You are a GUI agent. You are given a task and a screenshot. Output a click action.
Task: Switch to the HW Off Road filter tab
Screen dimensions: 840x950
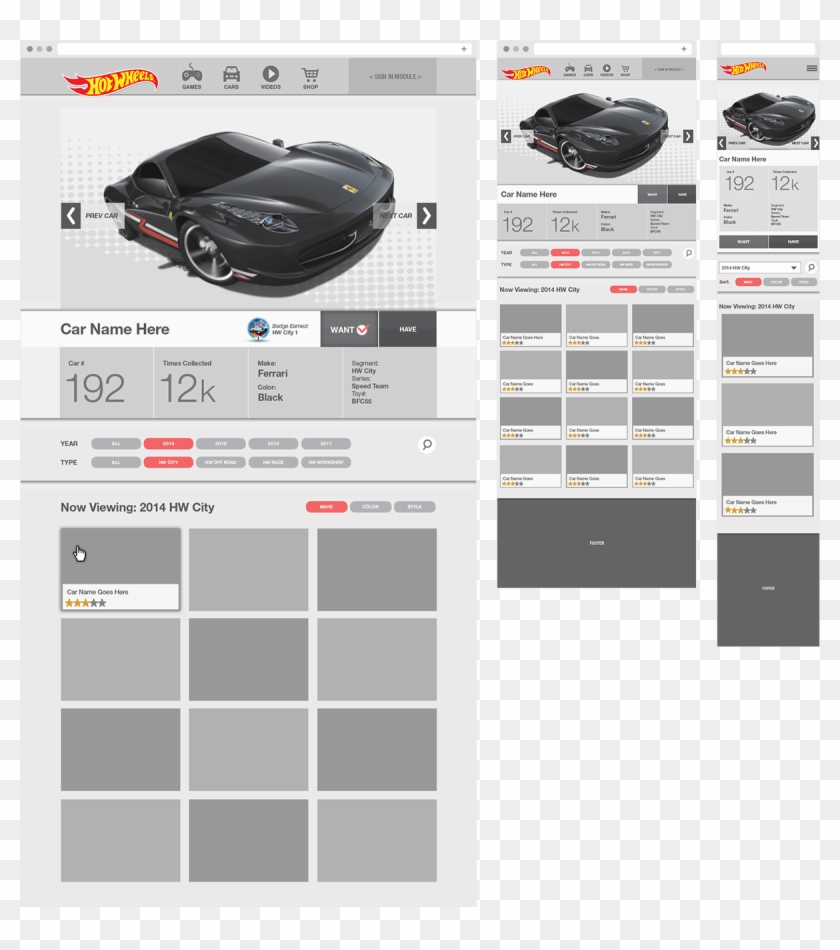(x=220, y=462)
